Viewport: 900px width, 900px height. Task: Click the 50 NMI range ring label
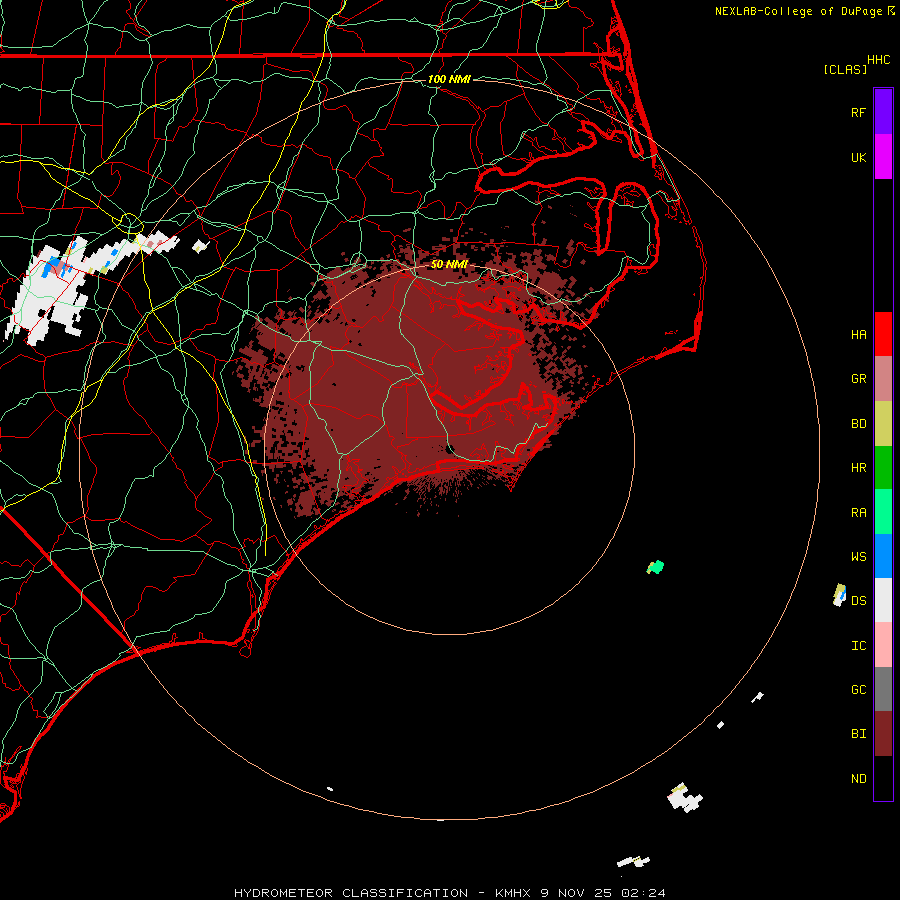click(x=449, y=264)
